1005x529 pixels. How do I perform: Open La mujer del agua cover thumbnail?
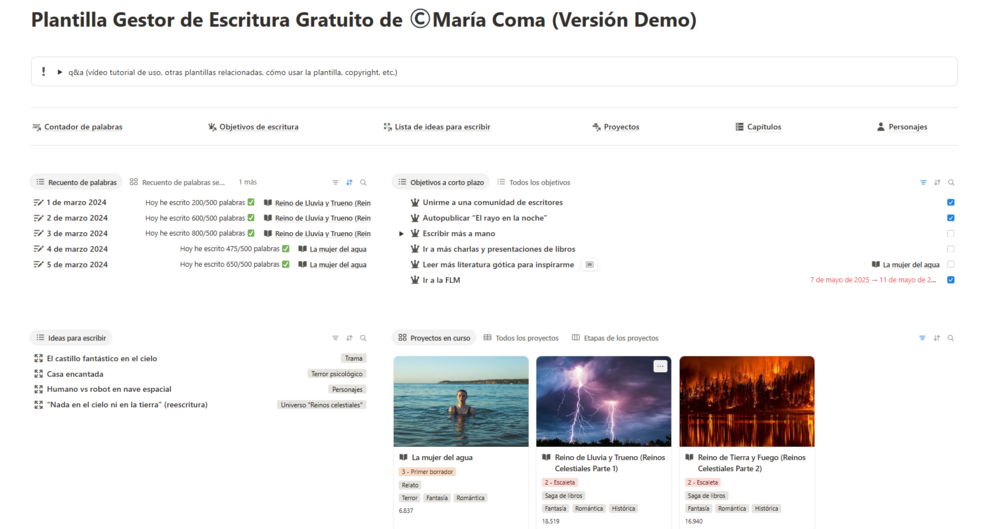coord(461,401)
